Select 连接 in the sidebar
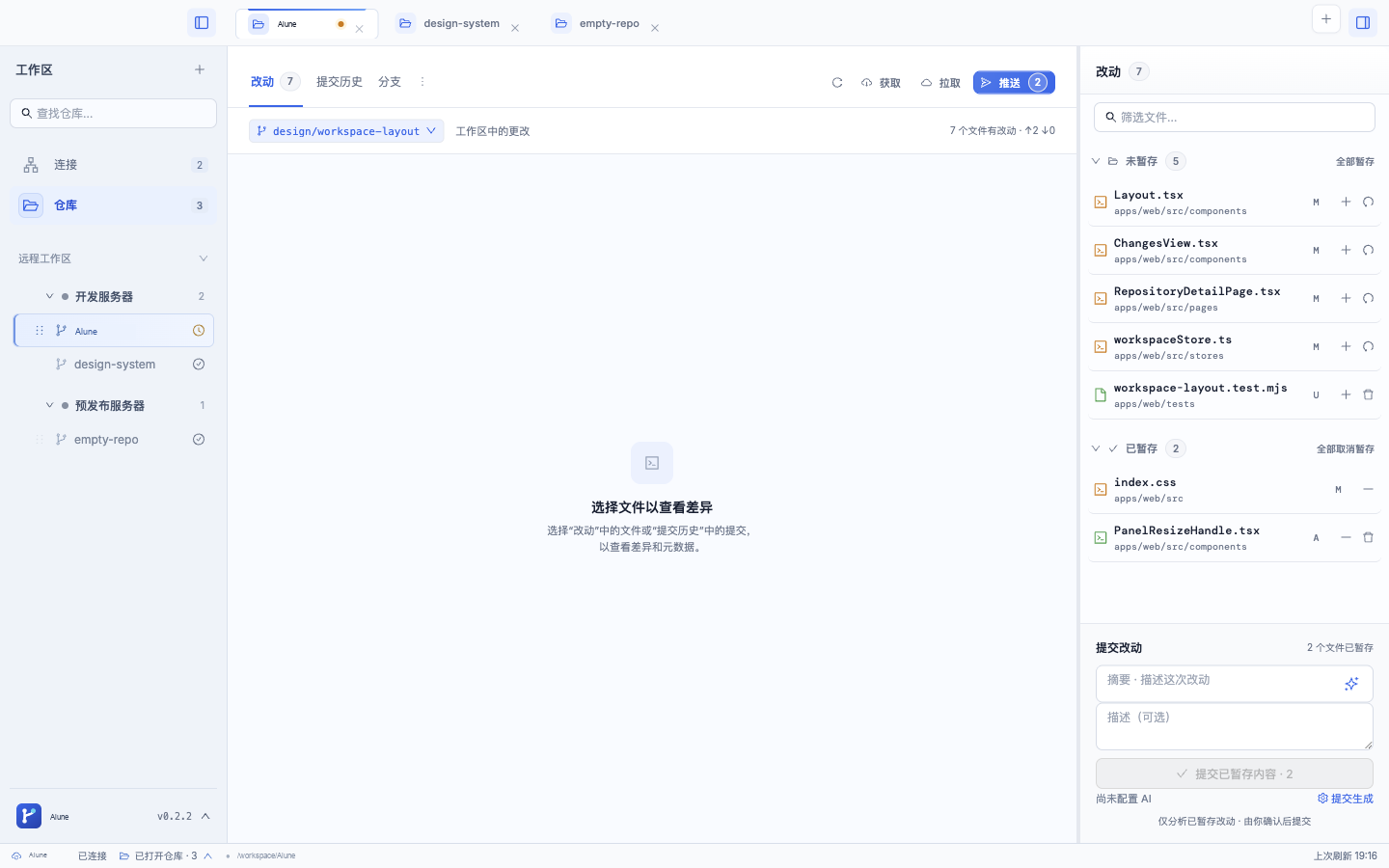1389x868 pixels. (x=113, y=165)
